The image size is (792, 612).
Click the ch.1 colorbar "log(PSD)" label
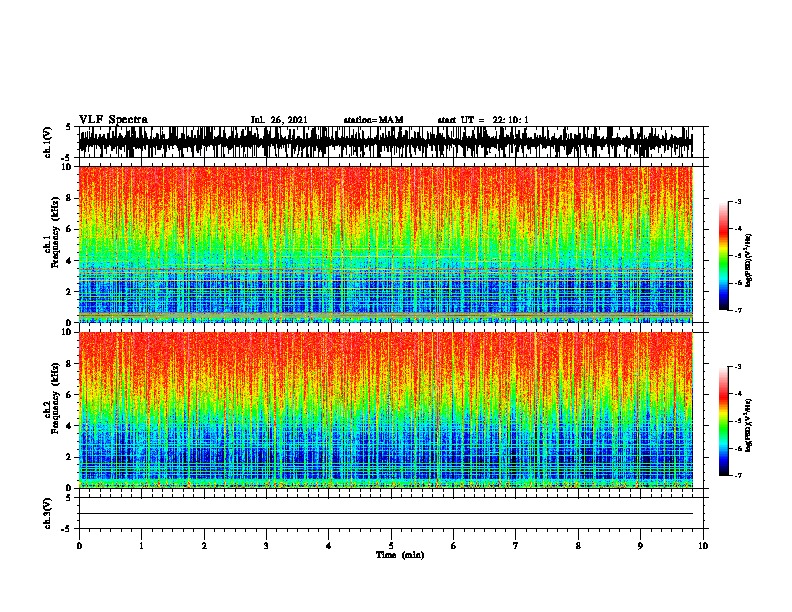[x=749, y=261]
